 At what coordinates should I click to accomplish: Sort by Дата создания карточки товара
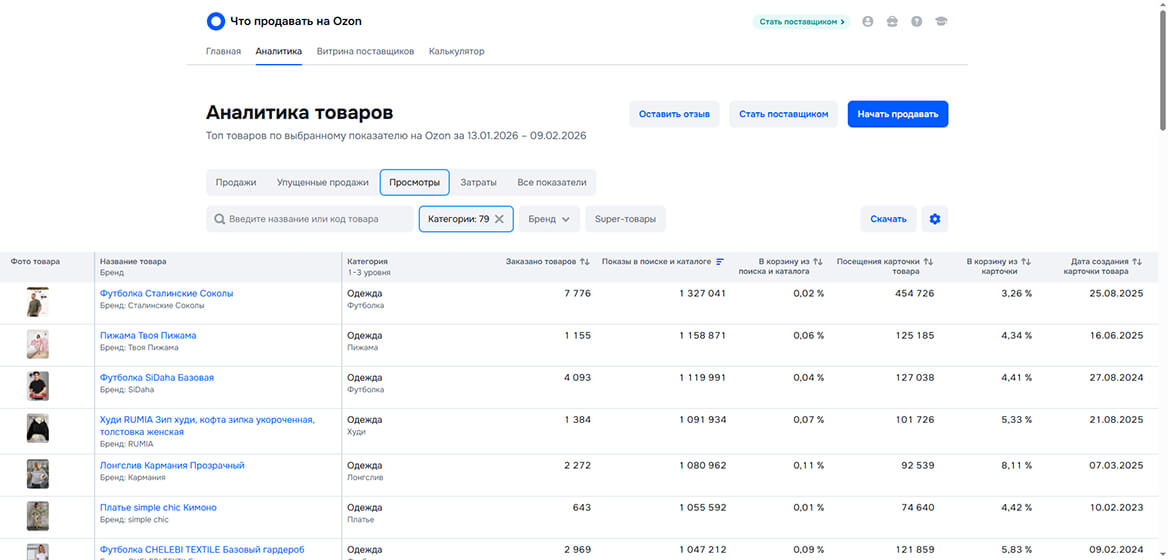coord(1137,261)
